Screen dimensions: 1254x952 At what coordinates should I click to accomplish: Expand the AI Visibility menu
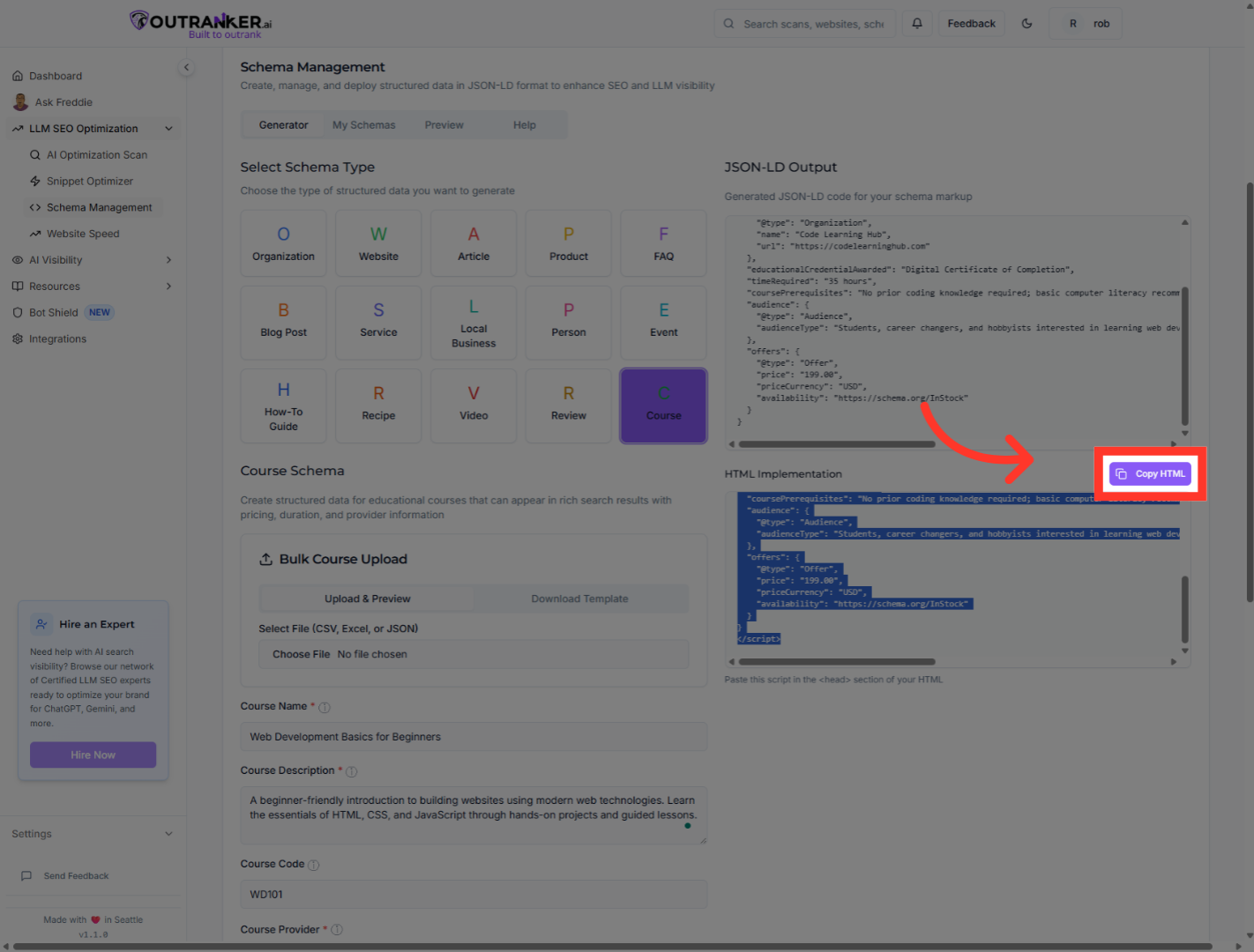coord(168,260)
